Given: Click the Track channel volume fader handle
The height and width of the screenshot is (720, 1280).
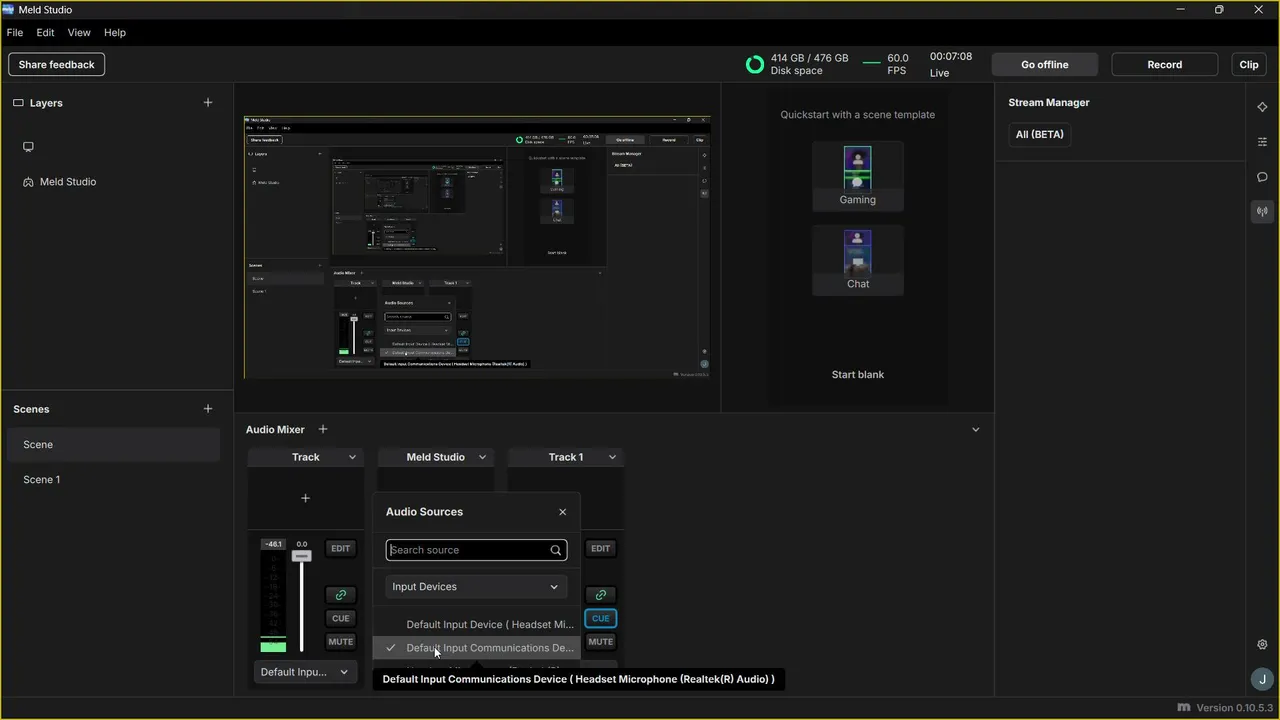Looking at the screenshot, I should tap(301, 556).
